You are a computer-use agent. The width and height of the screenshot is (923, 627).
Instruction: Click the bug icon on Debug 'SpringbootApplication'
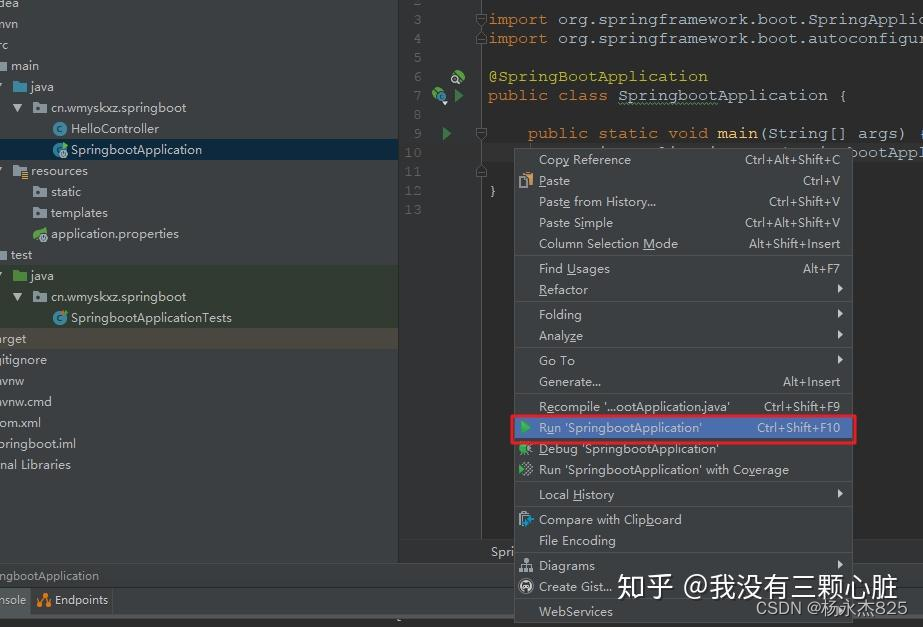tap(526, 448)
